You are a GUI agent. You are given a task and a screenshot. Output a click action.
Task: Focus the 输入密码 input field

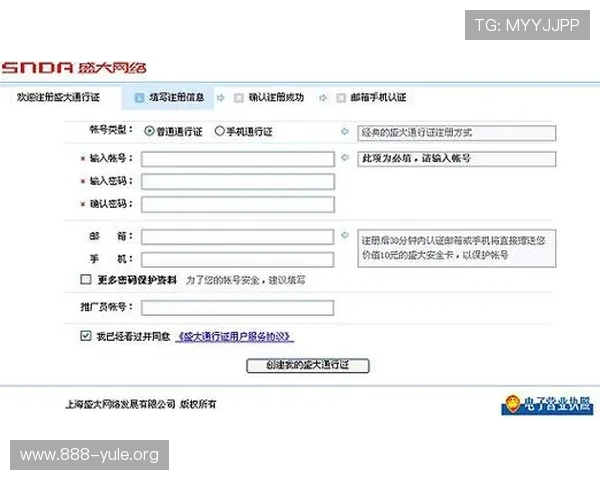[x=238, y=181]
